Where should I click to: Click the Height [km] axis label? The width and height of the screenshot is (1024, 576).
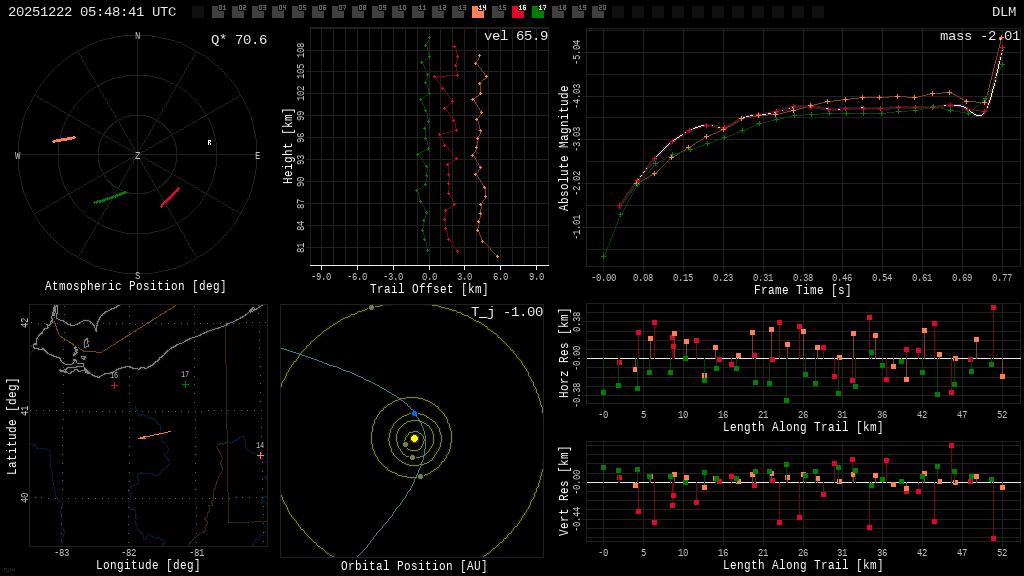click(x=287, y=146)
